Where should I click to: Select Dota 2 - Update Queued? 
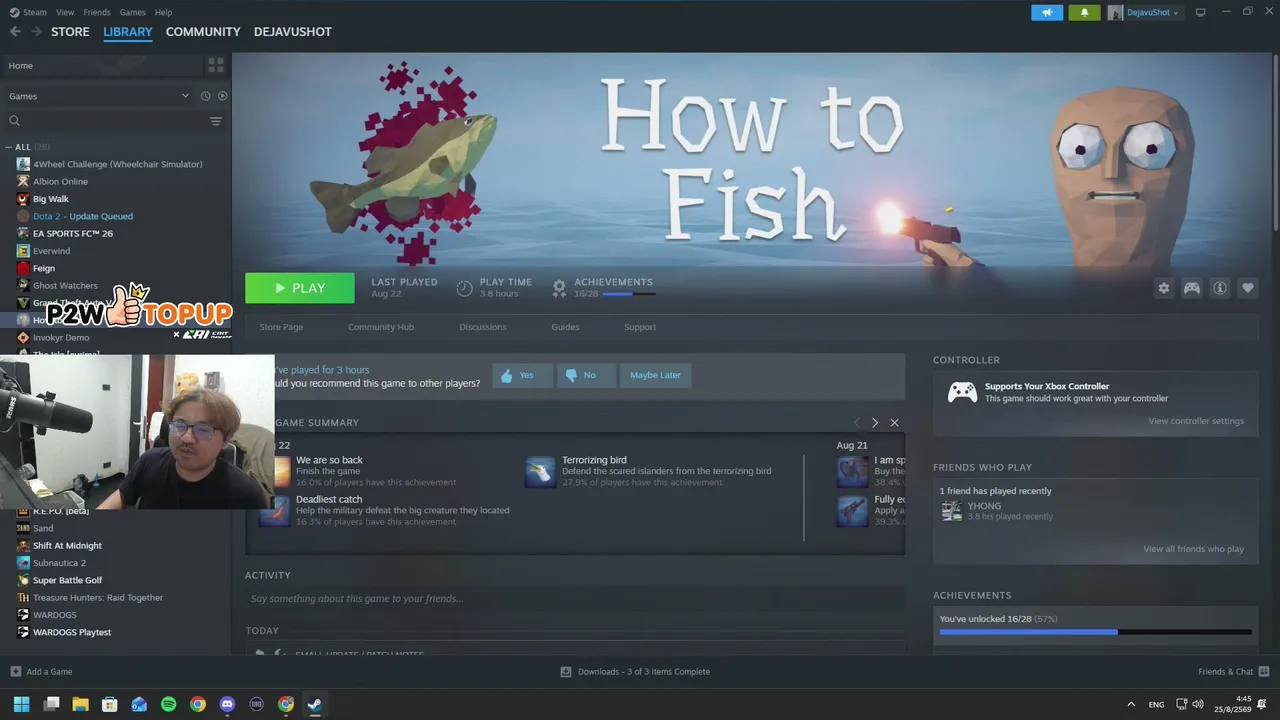coord(83,216)
